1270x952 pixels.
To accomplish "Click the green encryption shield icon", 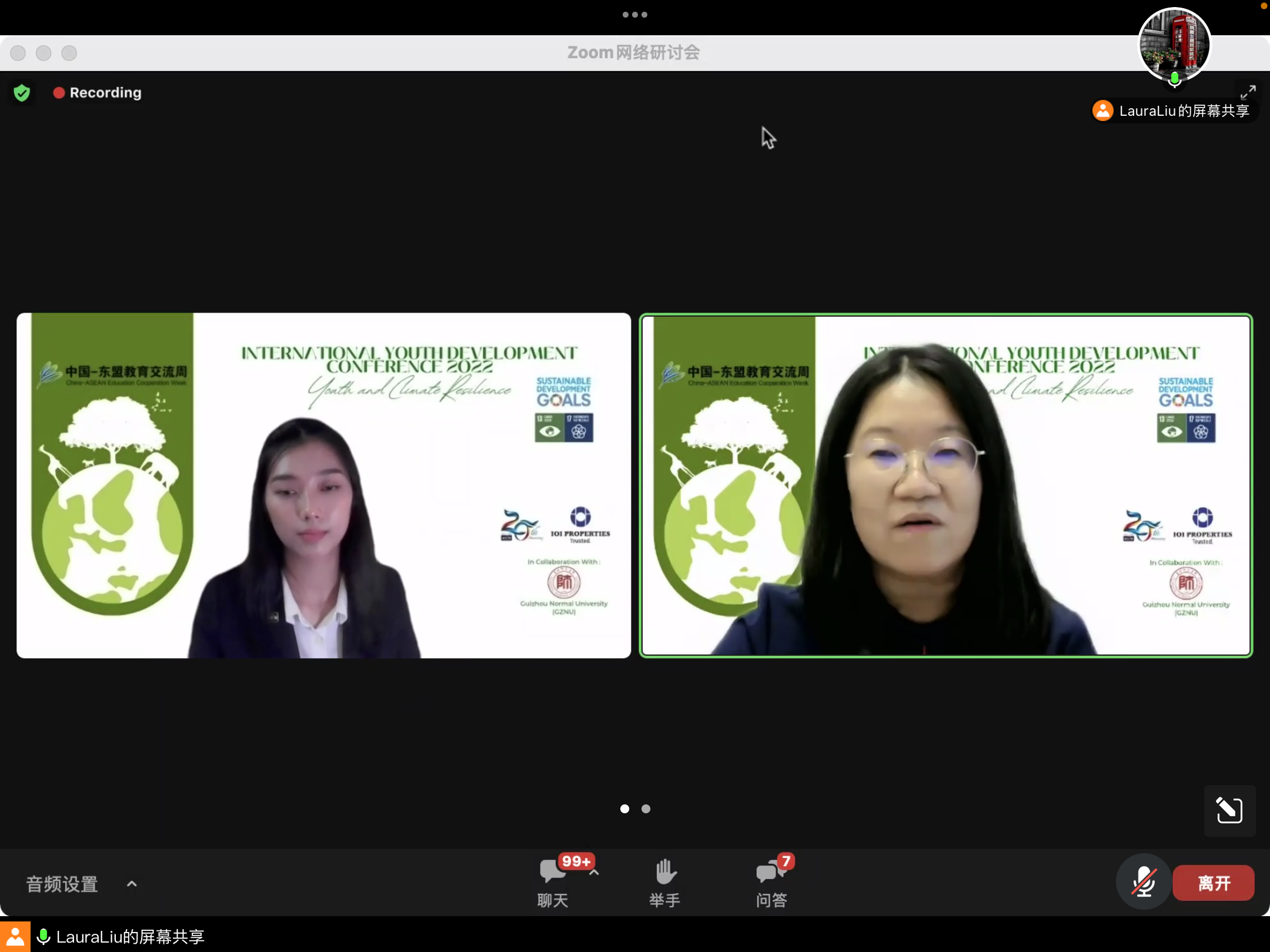I will 22,93.
